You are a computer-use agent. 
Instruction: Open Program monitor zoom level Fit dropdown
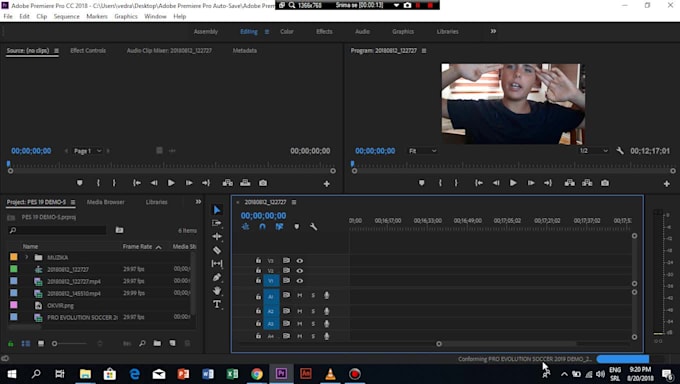pos(422,151)
